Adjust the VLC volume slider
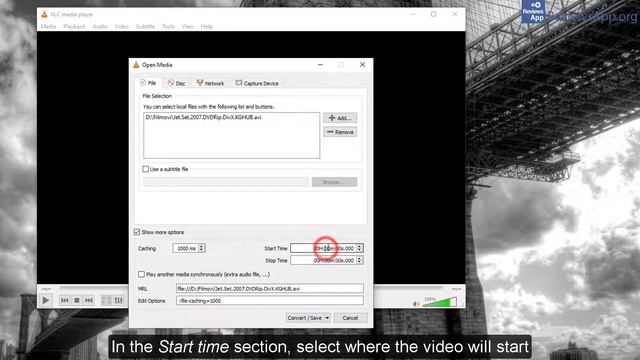 (440, 302)
